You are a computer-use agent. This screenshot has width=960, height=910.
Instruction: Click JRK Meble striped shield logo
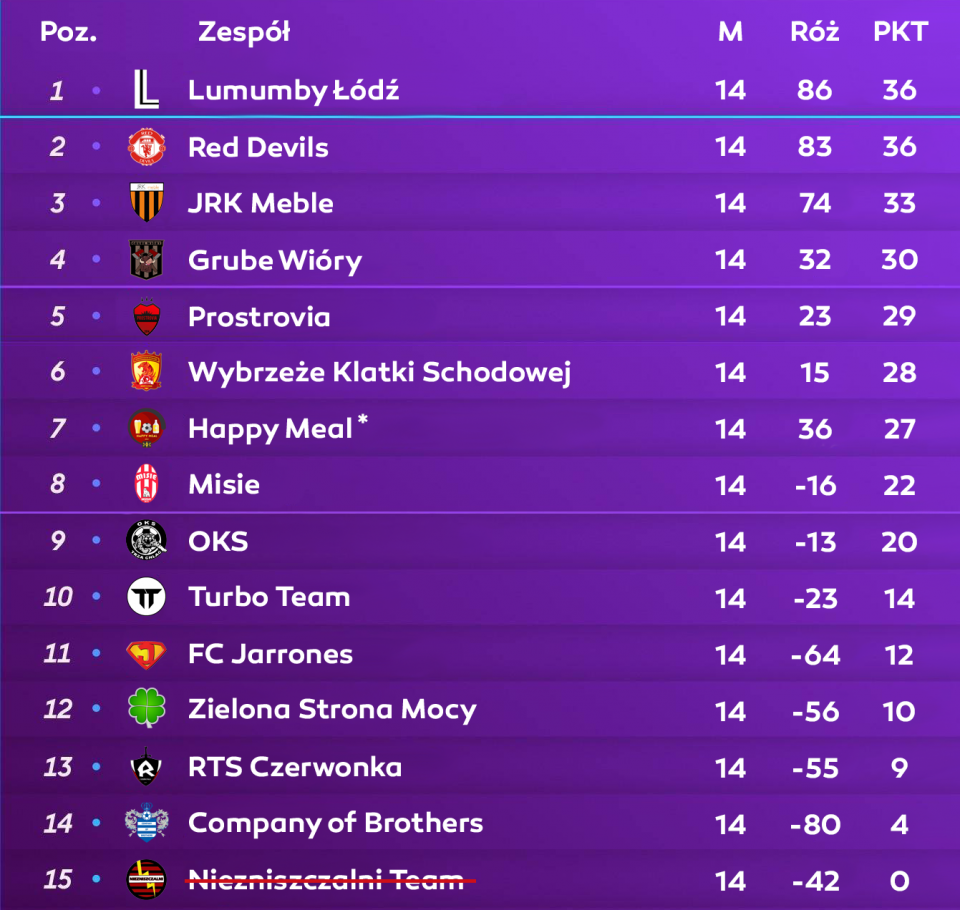146,203
